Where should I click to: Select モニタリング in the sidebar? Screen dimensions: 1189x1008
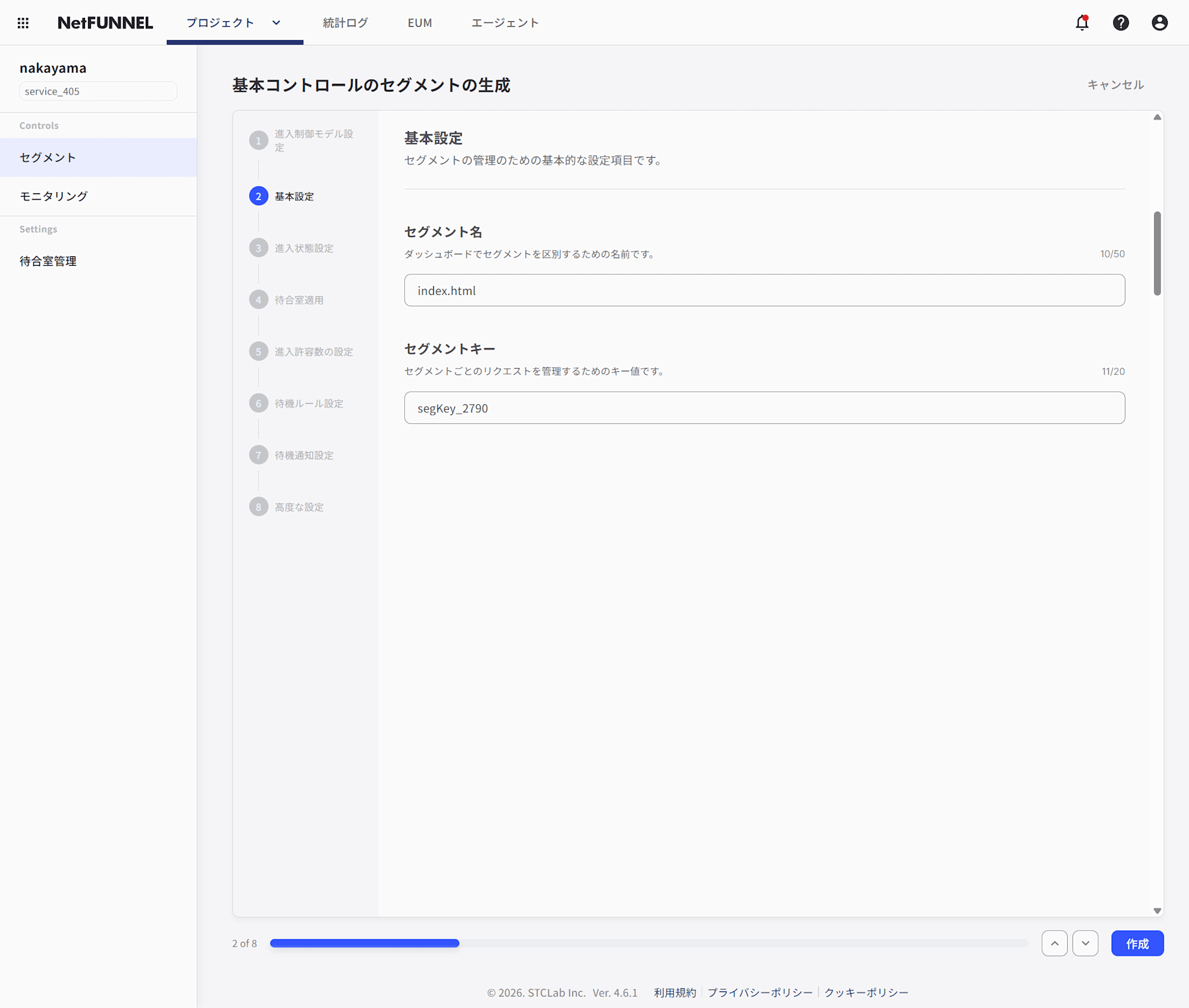[54, 196]
